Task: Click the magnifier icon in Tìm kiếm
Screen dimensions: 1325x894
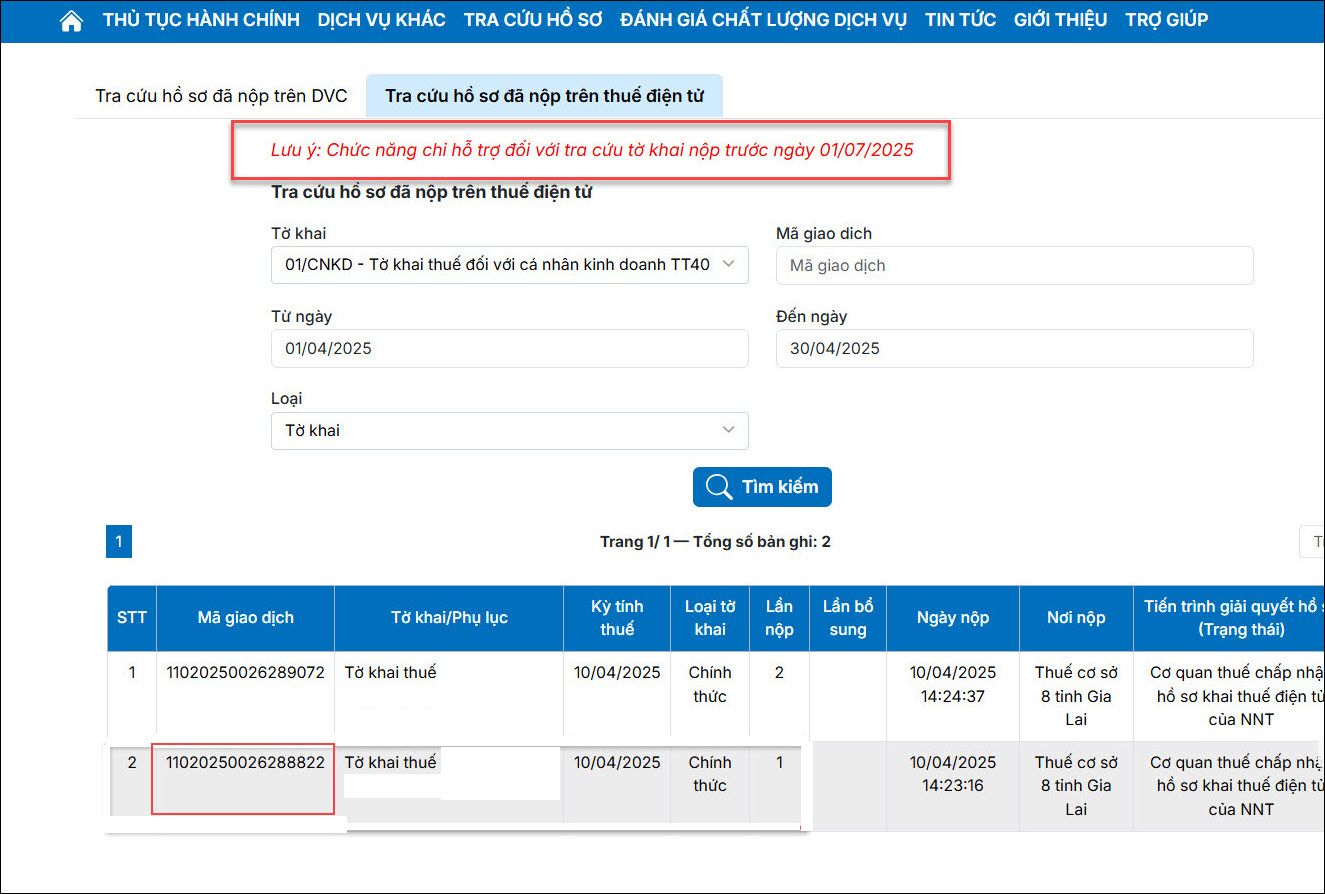Action: 718,487
